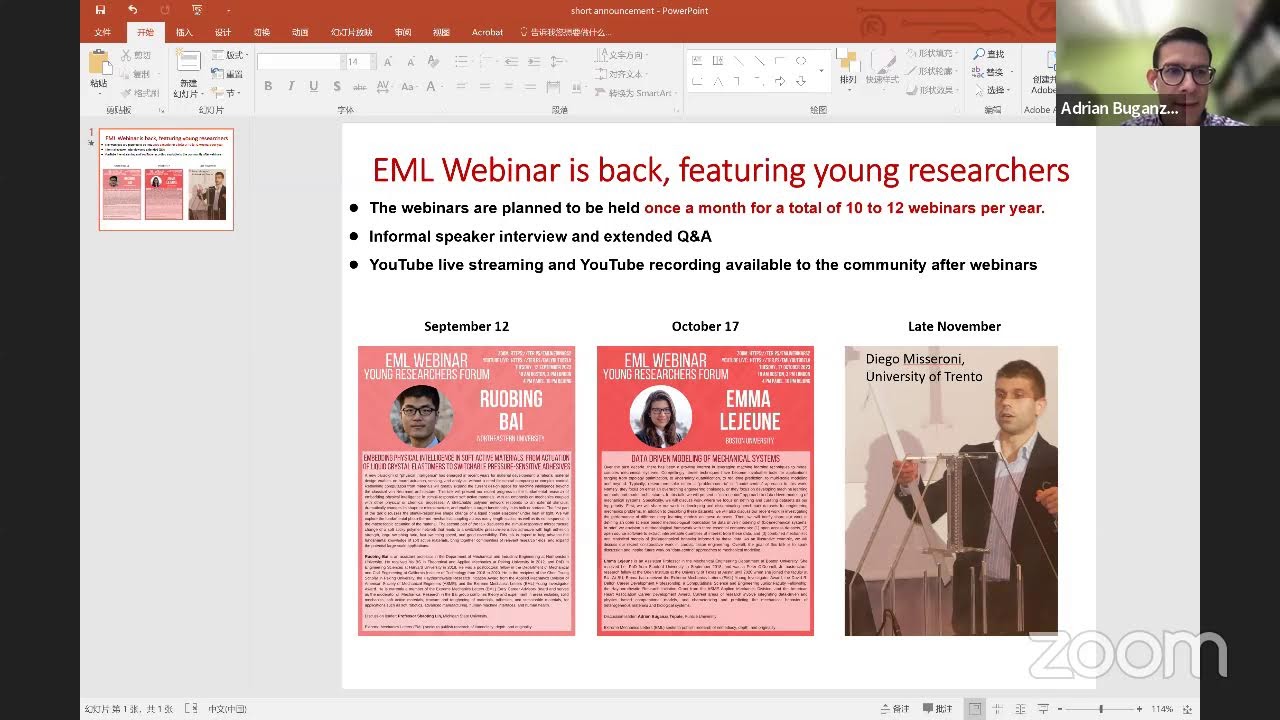Toggle text shadow

pyautogui.click(x=337, y=86)
